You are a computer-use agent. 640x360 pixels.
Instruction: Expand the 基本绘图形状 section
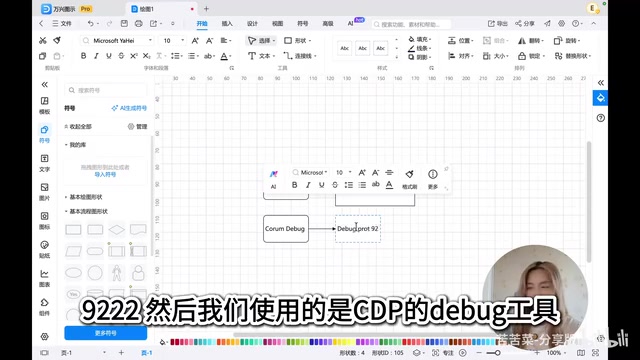(84, 197)
